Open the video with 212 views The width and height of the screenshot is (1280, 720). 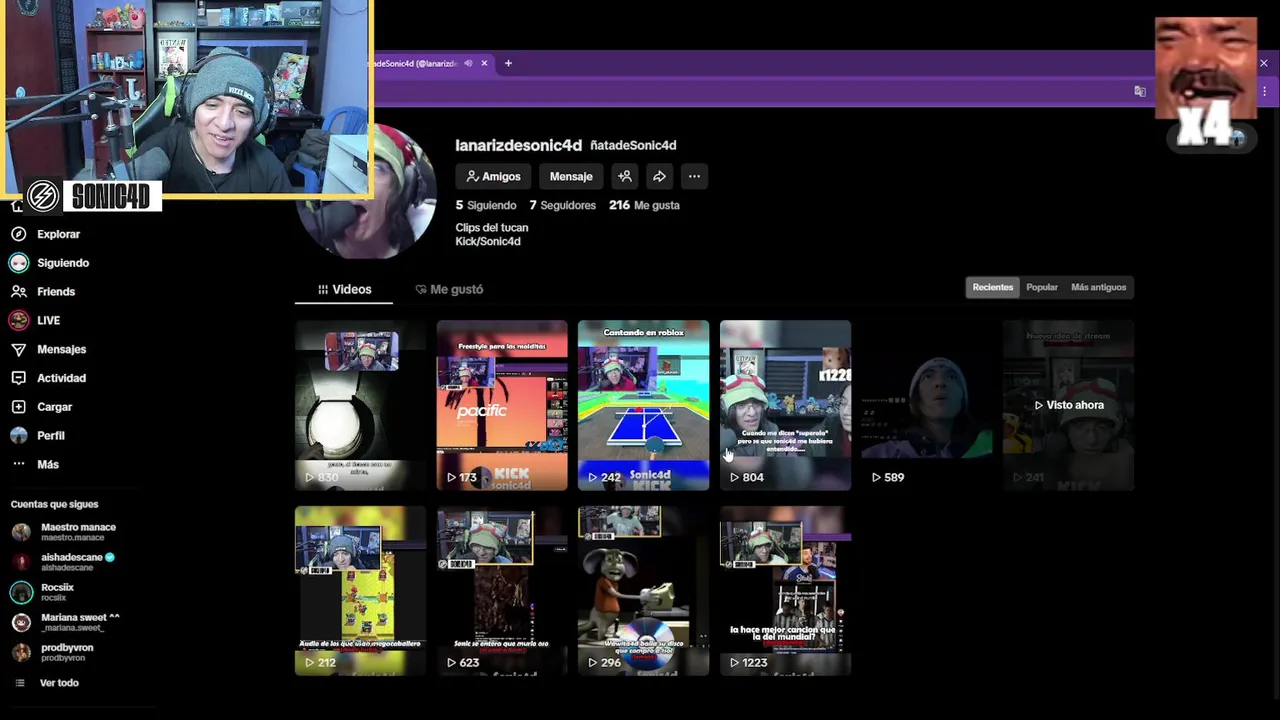click(x=360, y=591)
